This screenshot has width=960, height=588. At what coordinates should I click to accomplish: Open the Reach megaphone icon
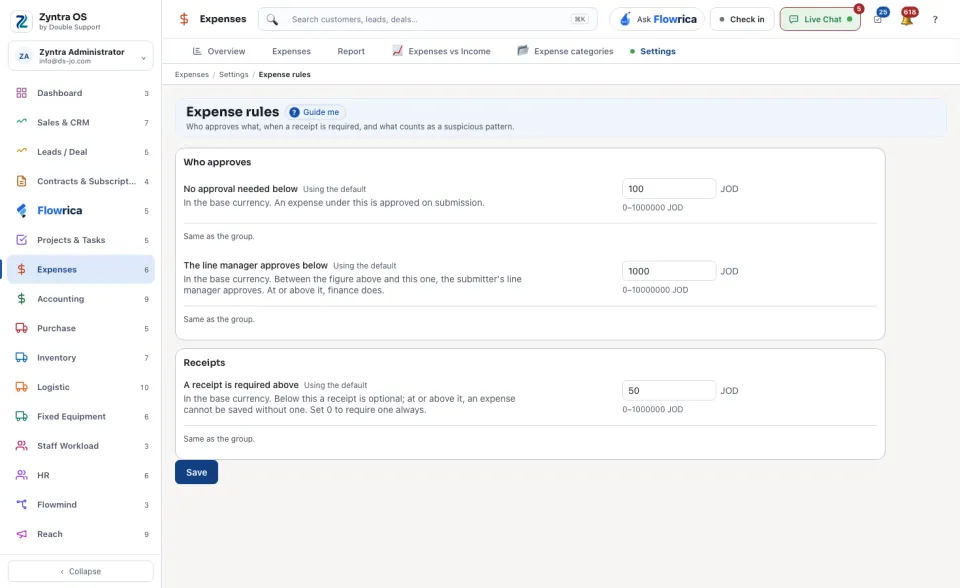click(x=21, y=534)
